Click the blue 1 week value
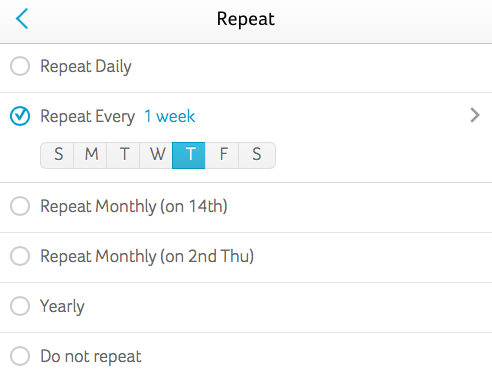 170,116
